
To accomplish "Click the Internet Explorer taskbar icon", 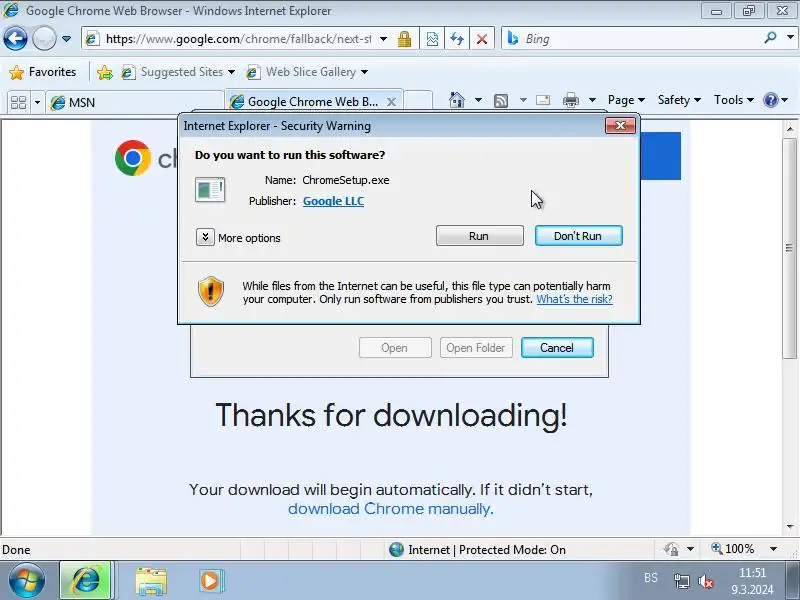I will [x=86, y=580].
